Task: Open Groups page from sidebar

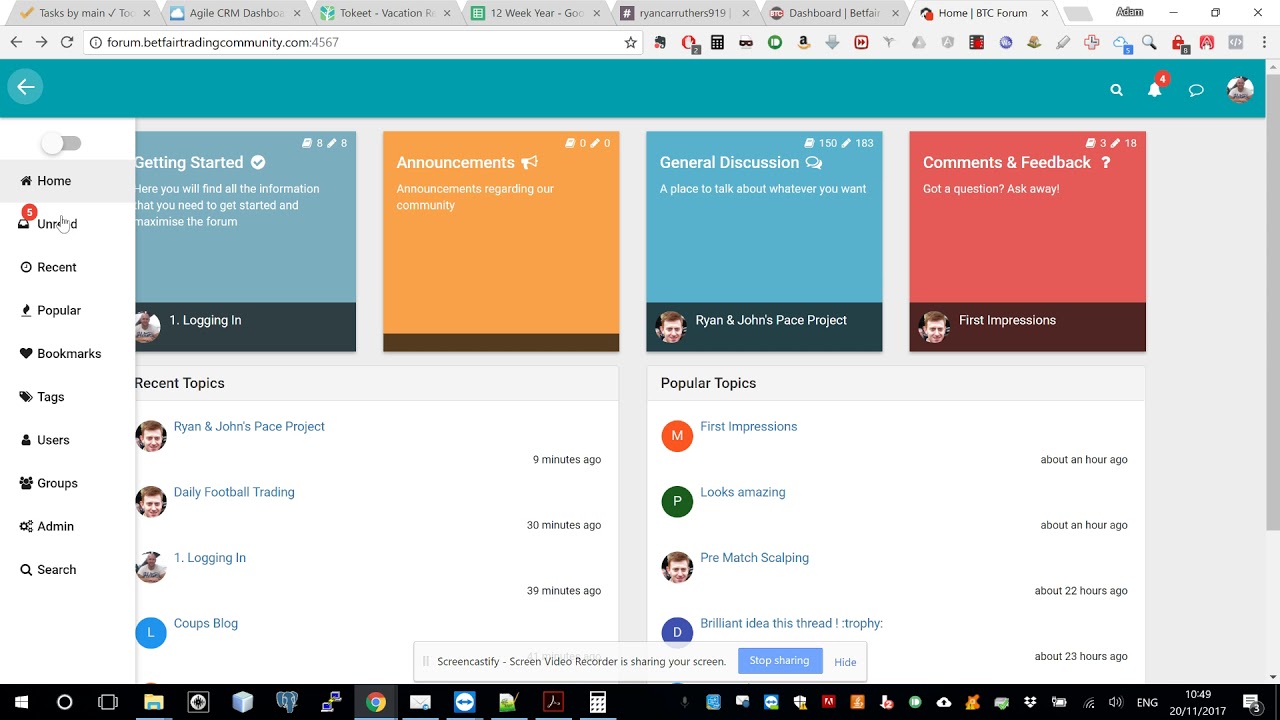Action: [x=57, y=483]
